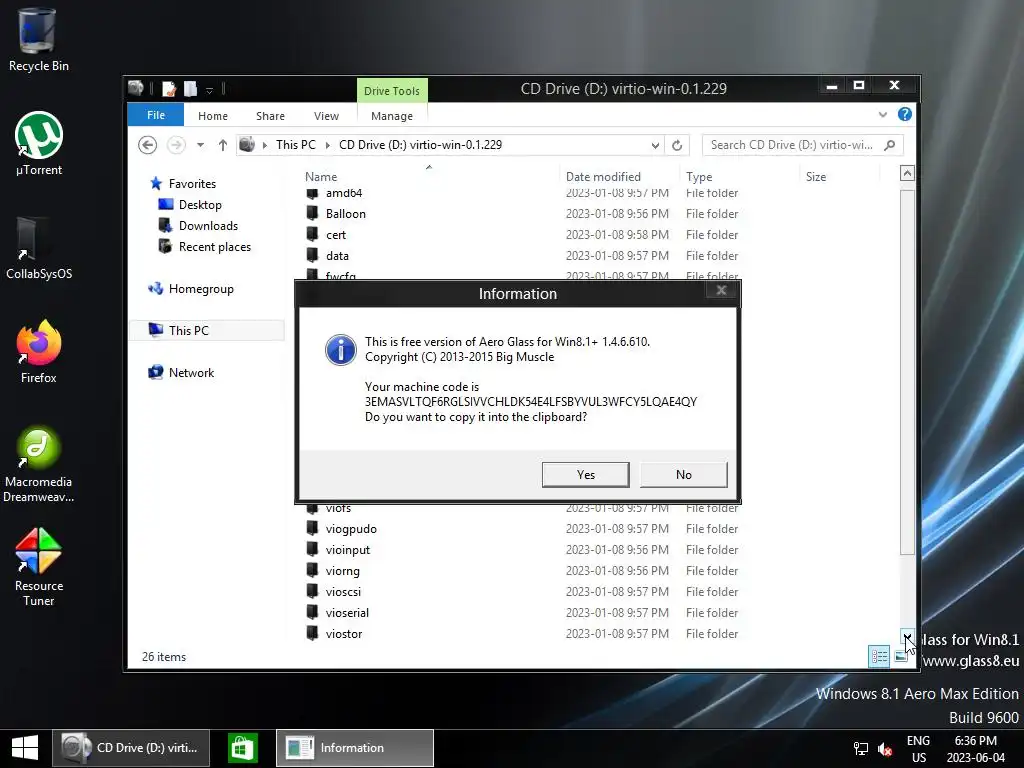Open the Customize Quick Access Toolbar dropdown
Viewport: 1024px width, 768px height.
pos(210,89)
